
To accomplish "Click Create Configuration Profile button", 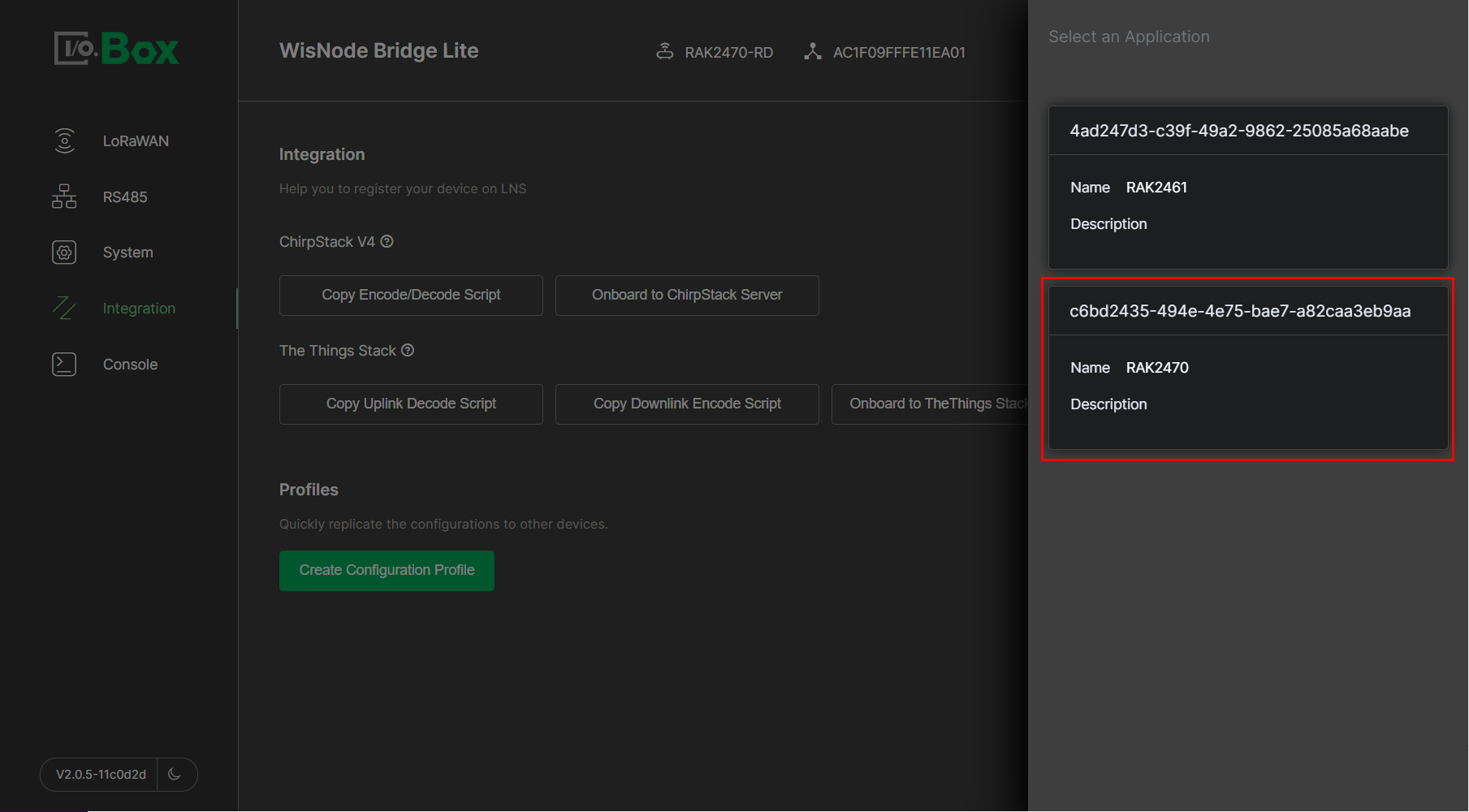I will click(387, 570).
